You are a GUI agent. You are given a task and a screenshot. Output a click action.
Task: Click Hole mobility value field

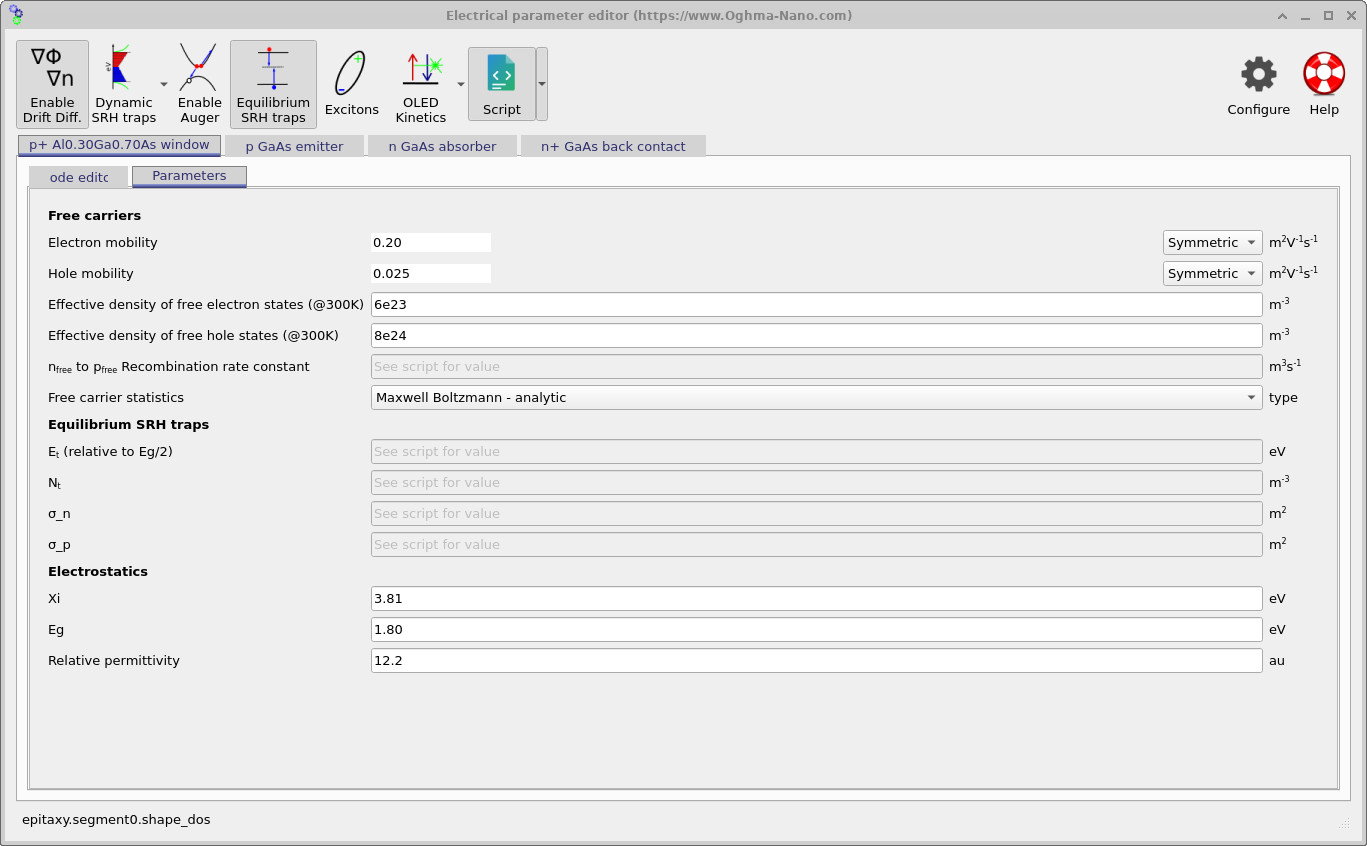click(x=431, y=273)
